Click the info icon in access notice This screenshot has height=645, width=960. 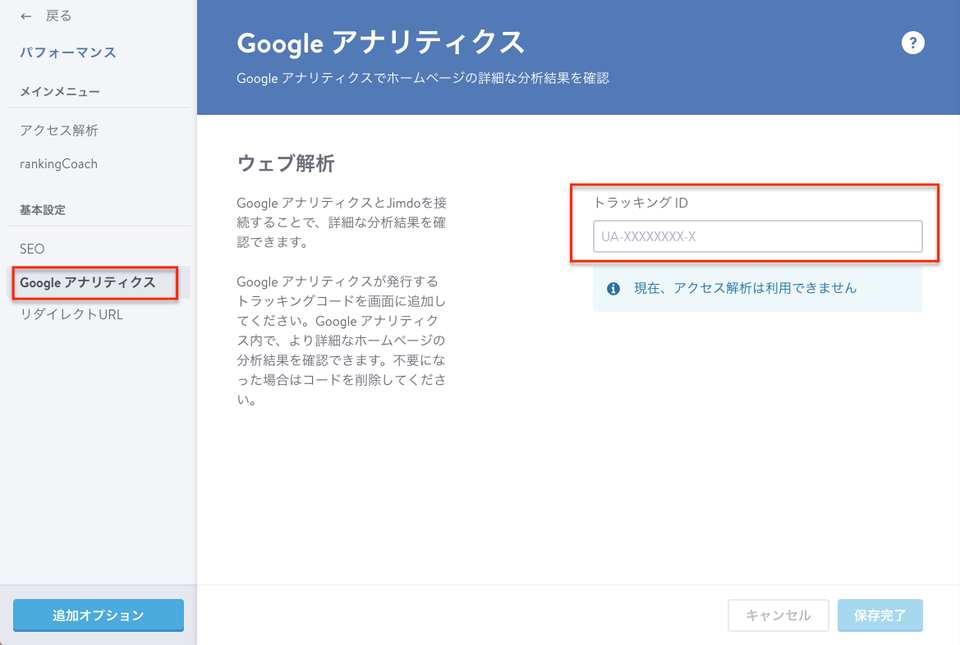pos(613,289)
